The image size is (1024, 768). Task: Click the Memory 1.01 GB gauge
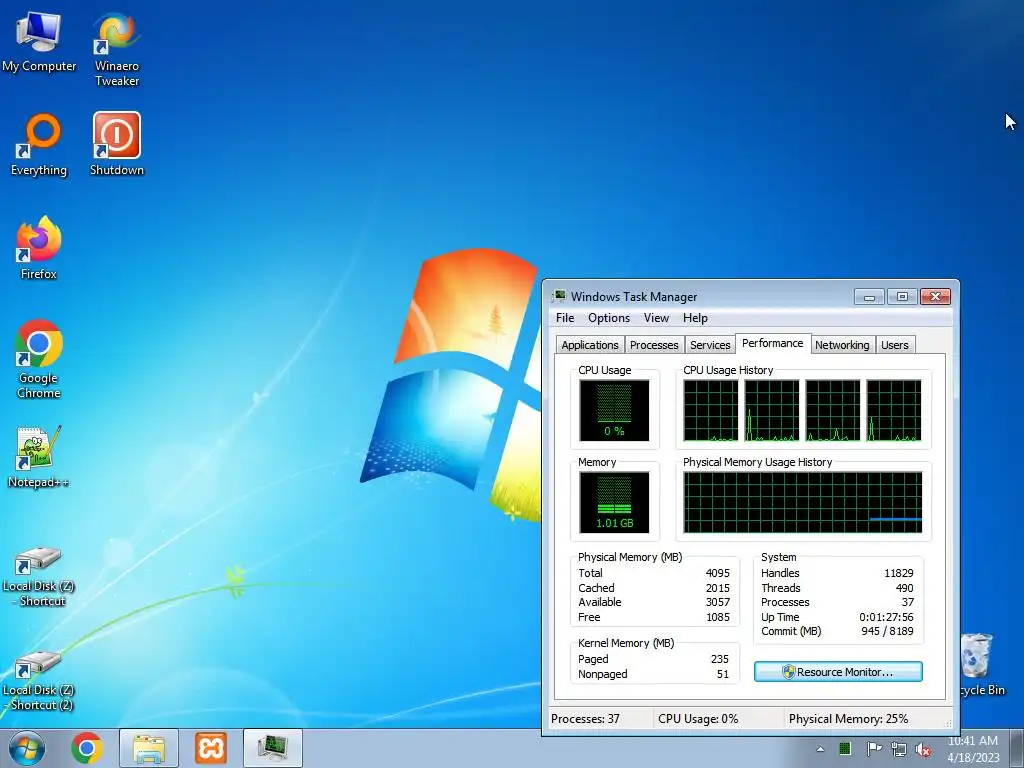pyautogui.click(x=614, y=503)
